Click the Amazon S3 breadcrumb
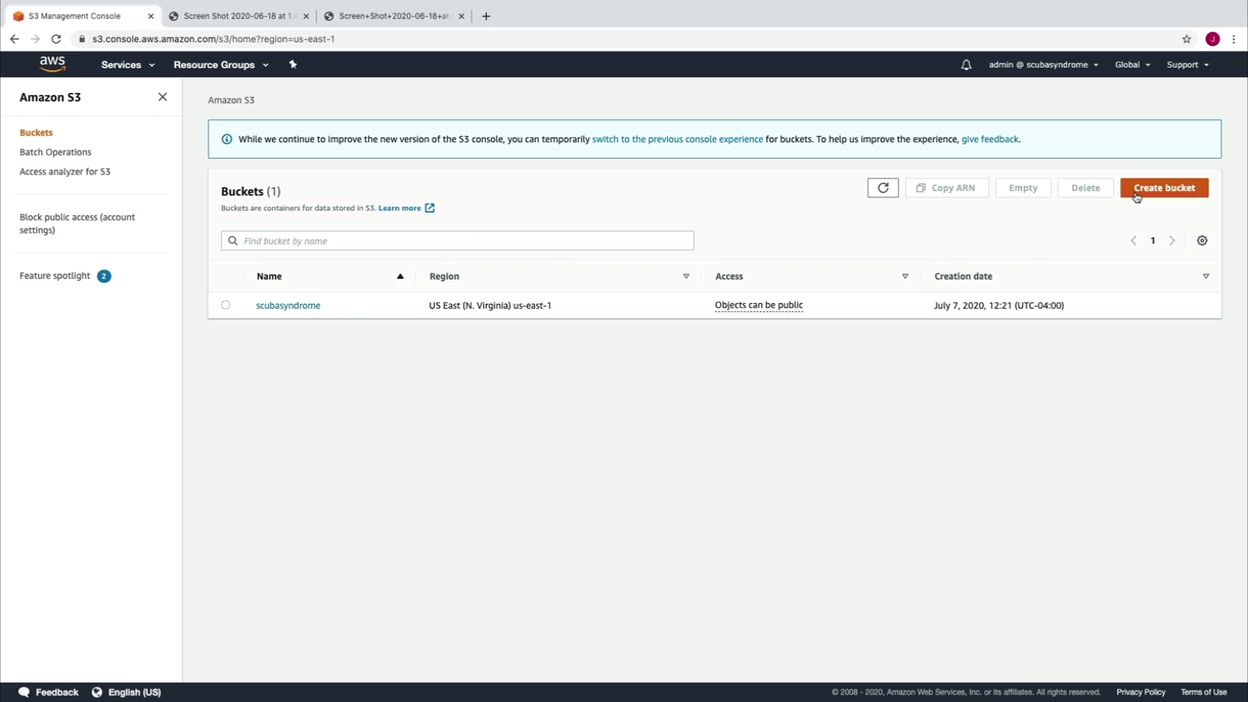This screenshot has width=1248, height=702. tap(231, 100)
